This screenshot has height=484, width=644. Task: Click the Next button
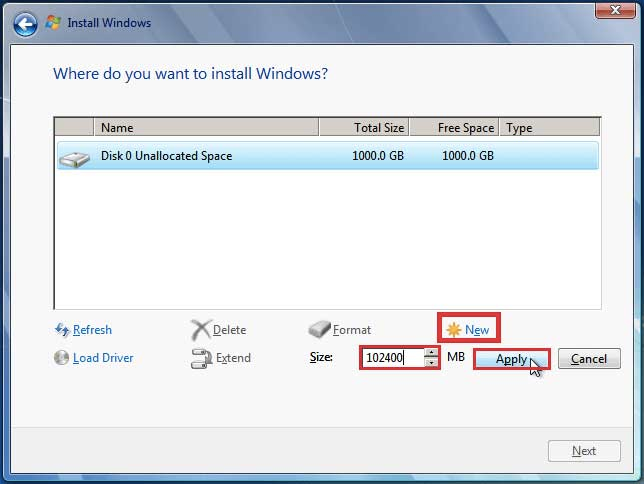pos(584,451)
